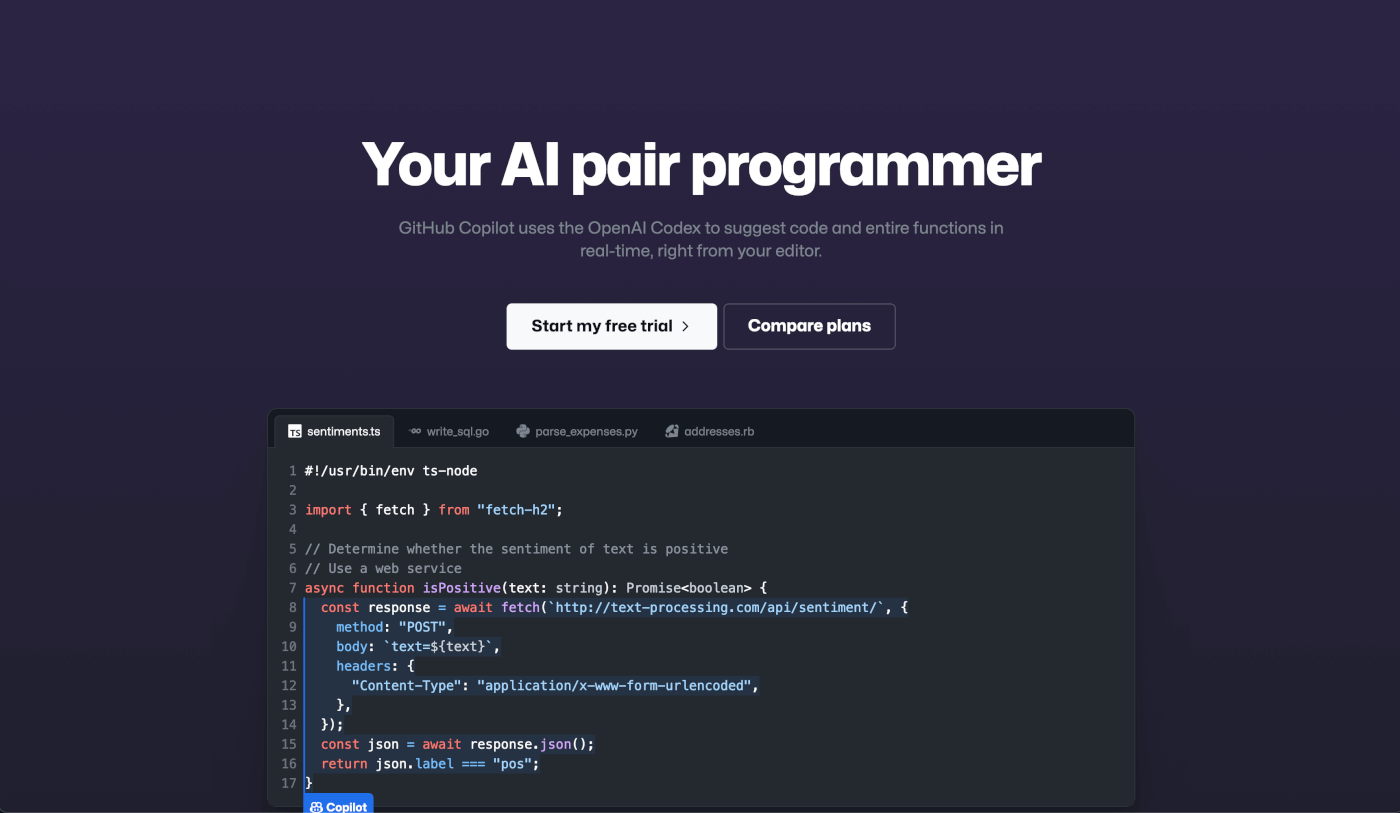Open the Compare plans button
The image size is (1400, 813).
[x=809, y=326]
